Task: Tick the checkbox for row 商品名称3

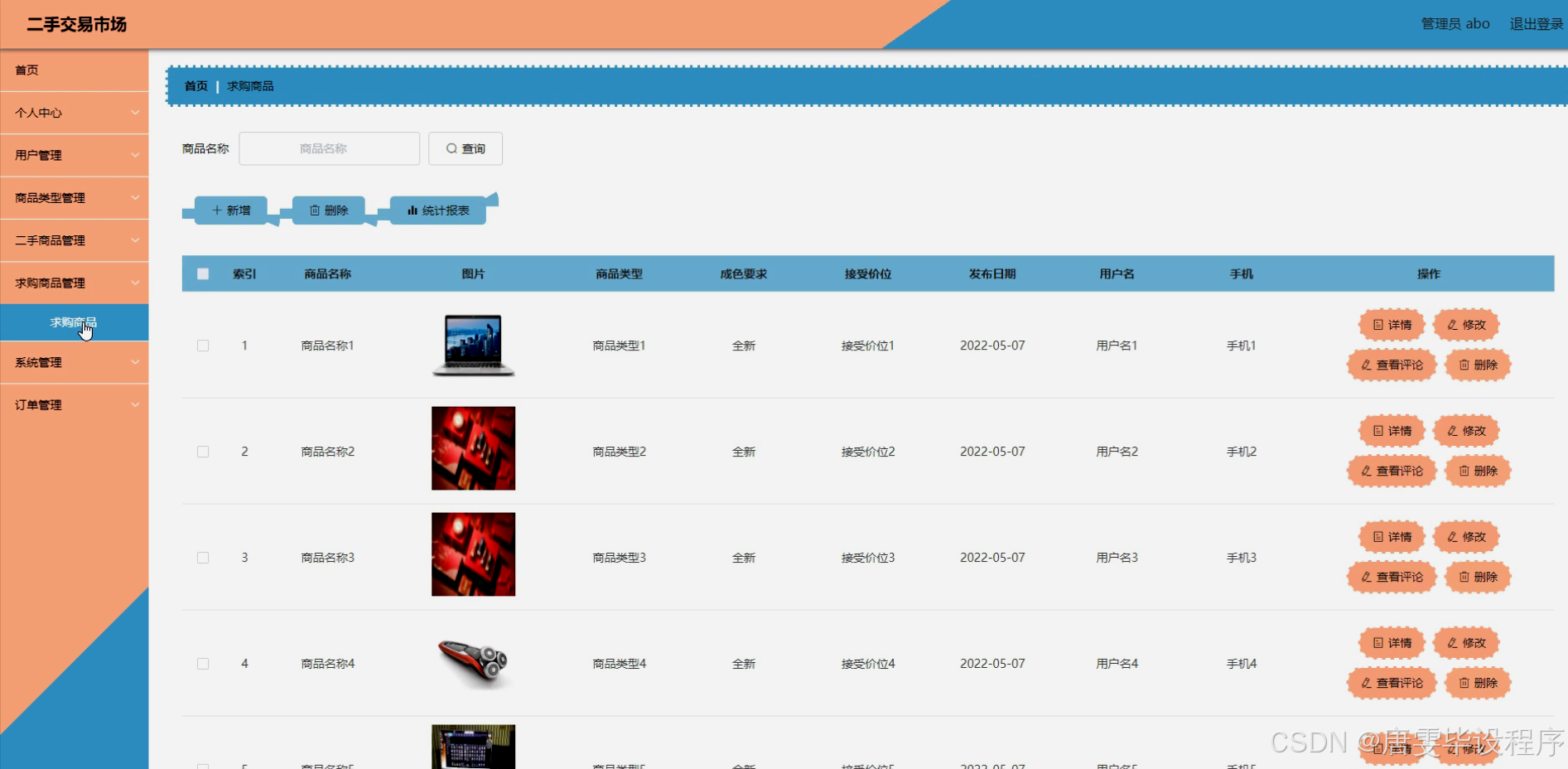Action: (203, 558)
